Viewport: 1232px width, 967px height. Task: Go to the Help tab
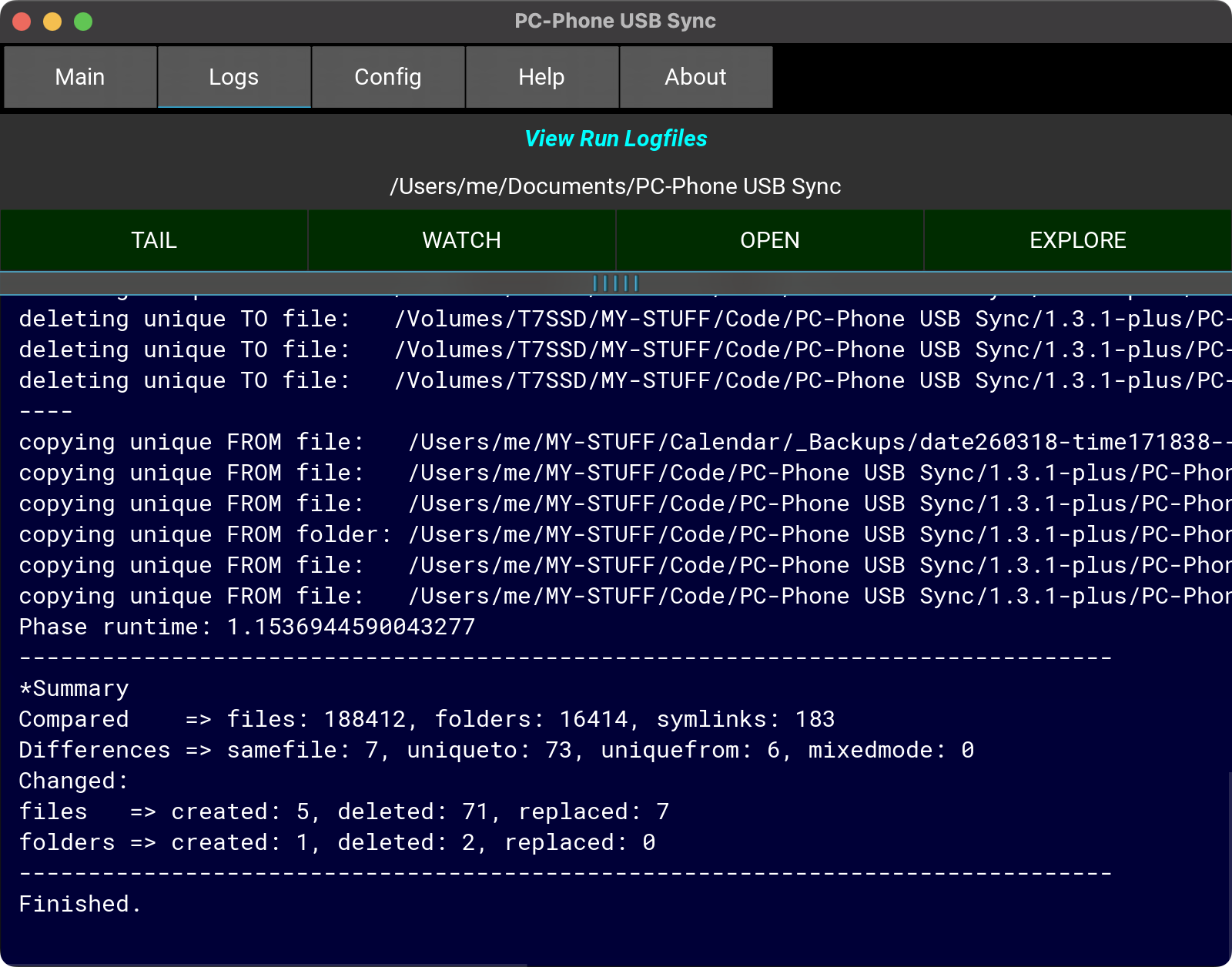point(541,77)
